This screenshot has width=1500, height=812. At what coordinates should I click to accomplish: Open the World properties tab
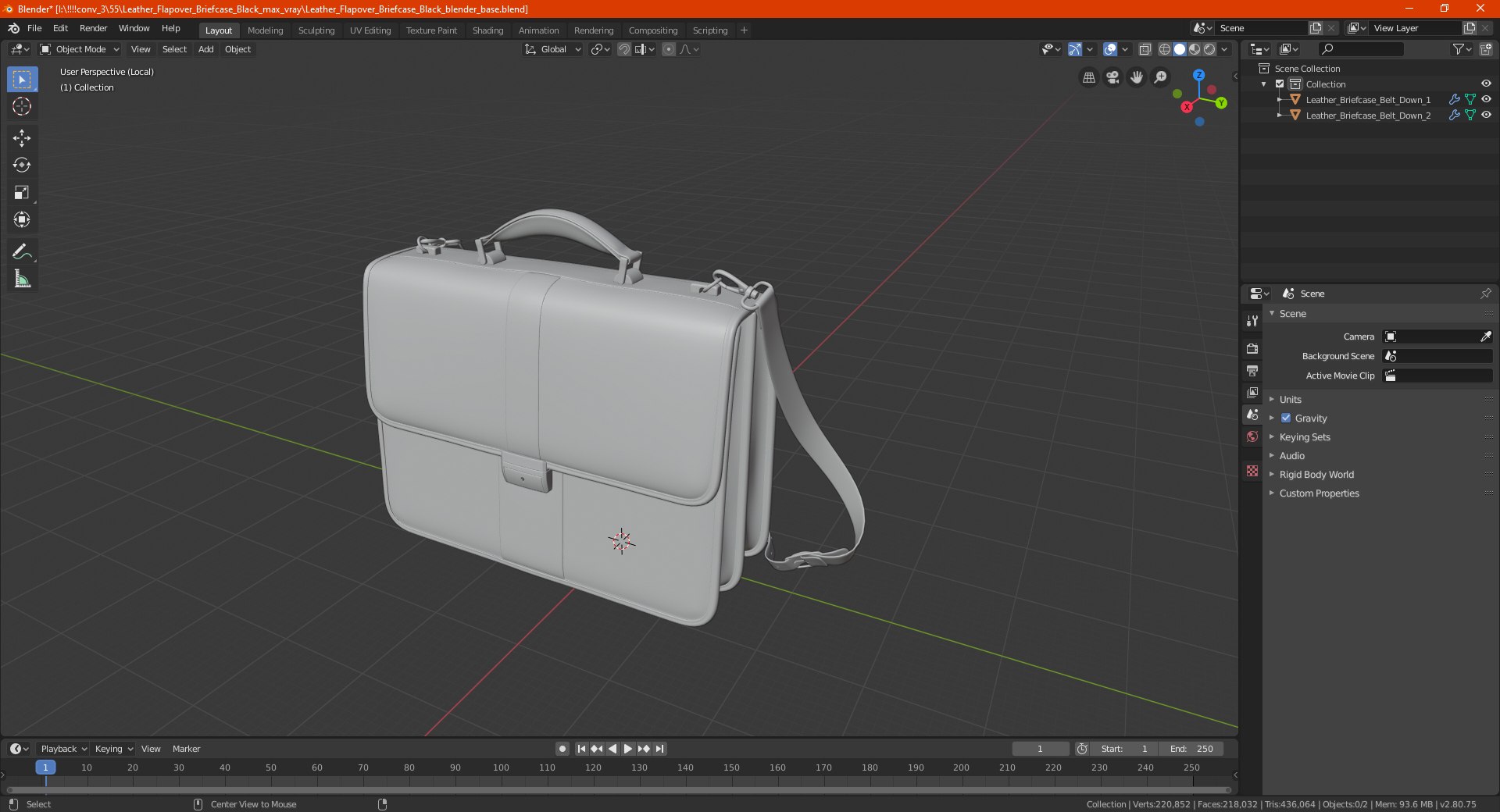1252,436
